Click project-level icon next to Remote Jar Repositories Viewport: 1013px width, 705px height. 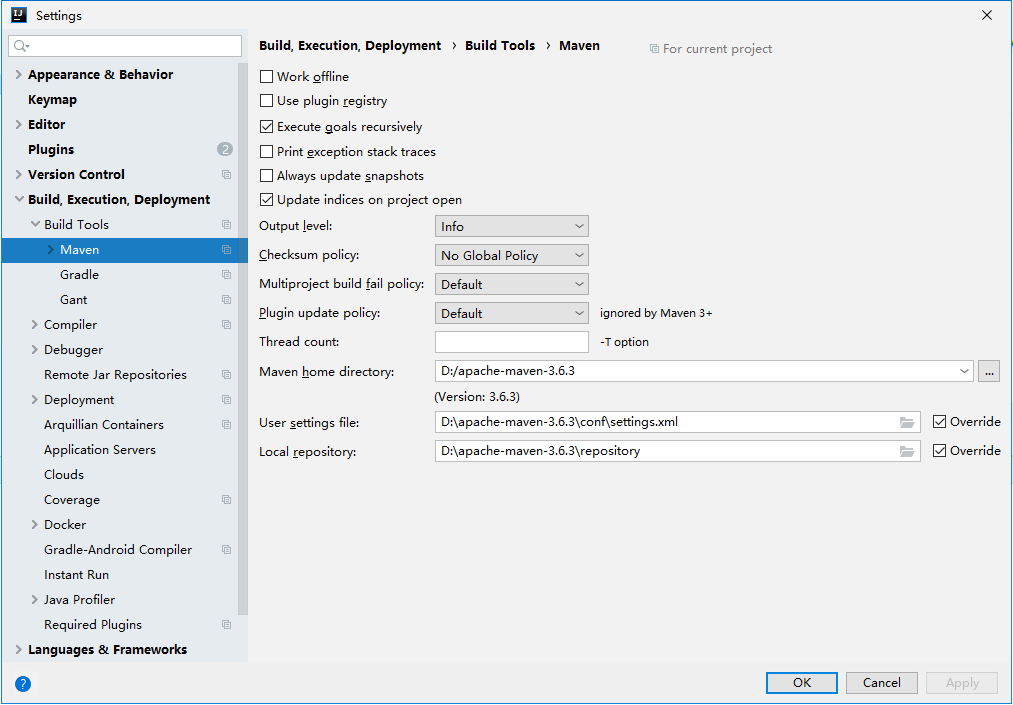point(226,375)
